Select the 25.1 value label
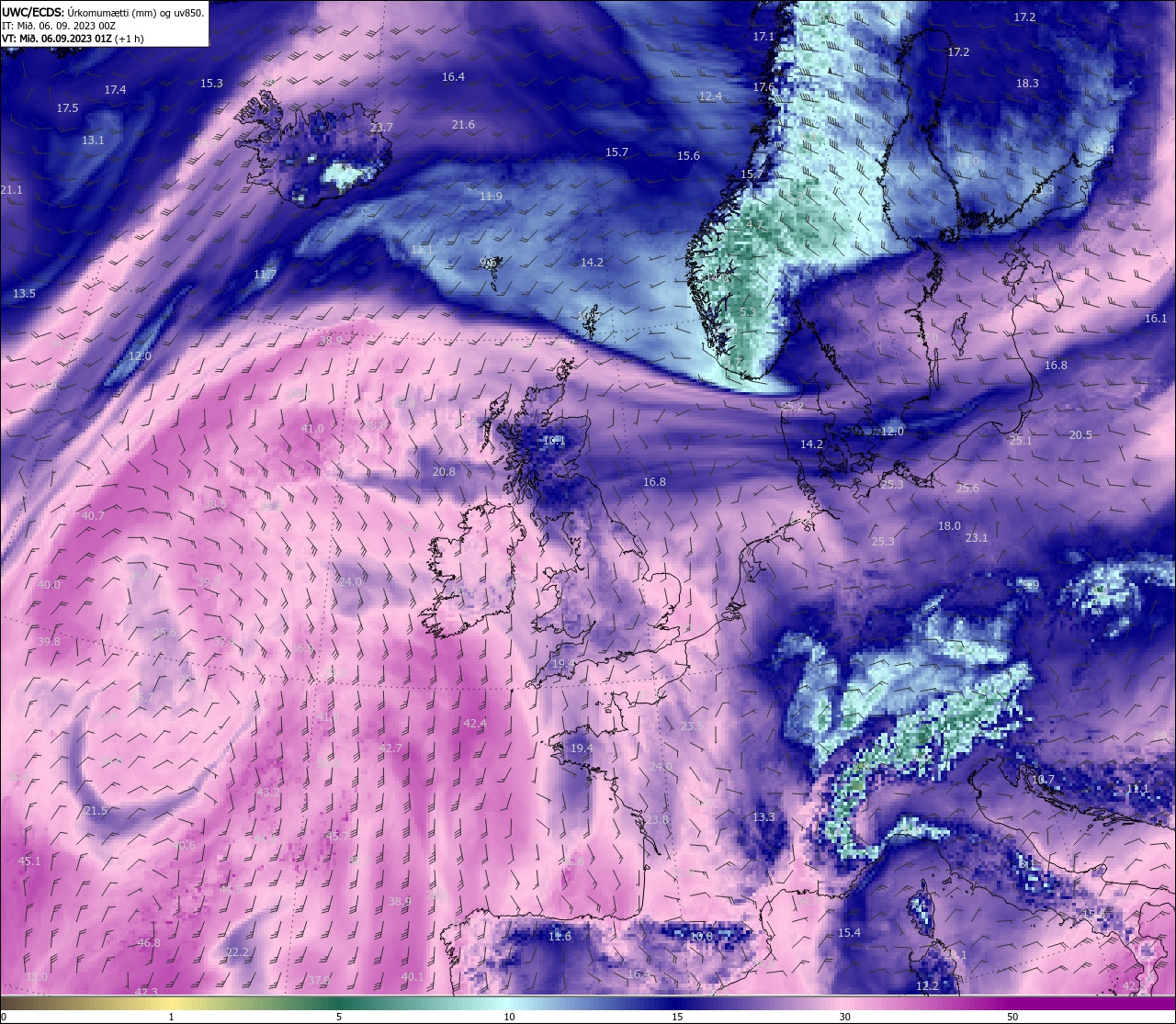This screenshot has width=1176, height=1024. [x=1021, y=441]
